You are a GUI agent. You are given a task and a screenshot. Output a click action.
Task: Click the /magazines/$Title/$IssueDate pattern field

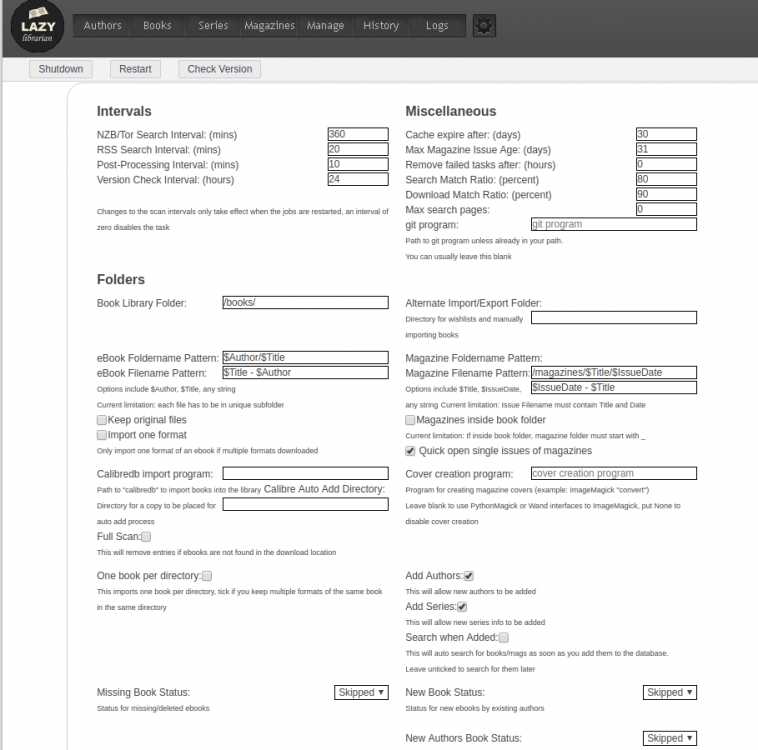(x=614, y=372)
